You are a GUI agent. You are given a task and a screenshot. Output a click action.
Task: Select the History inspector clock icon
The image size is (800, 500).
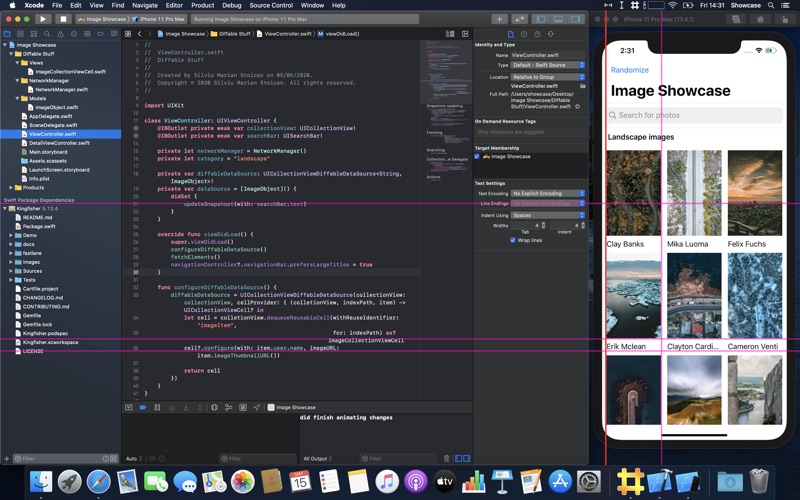(523, 34)
